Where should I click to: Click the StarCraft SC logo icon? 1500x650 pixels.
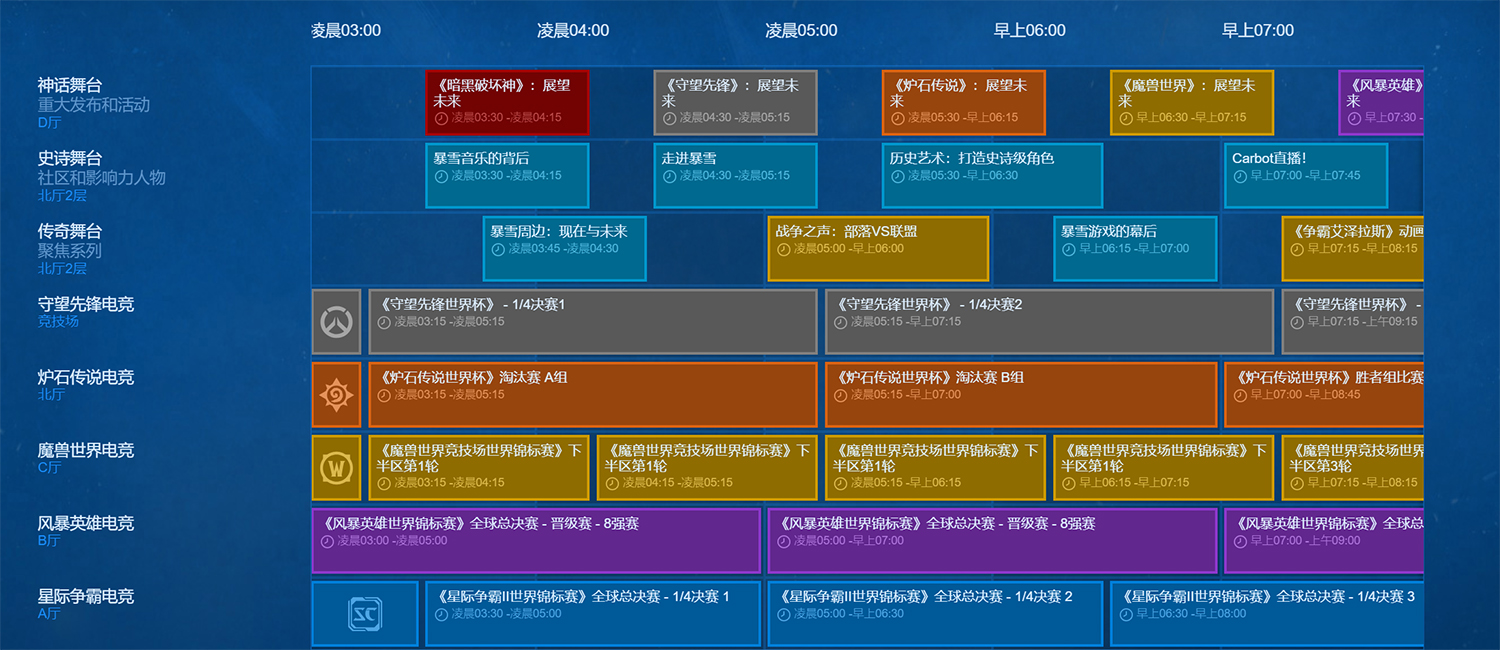[x=365, y=614]
